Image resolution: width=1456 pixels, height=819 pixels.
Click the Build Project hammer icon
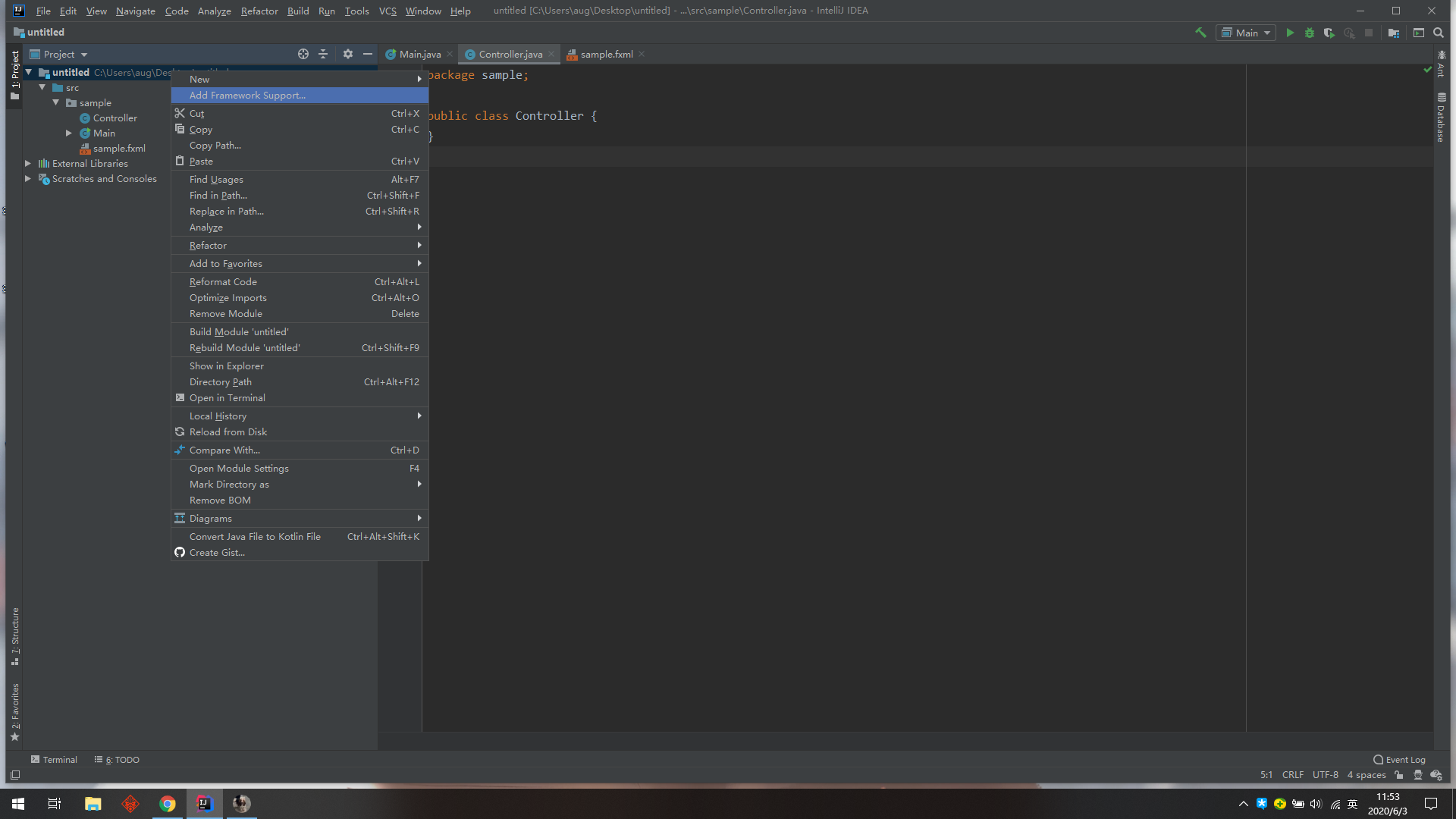pyautogui.click(x=1200, y=33)
